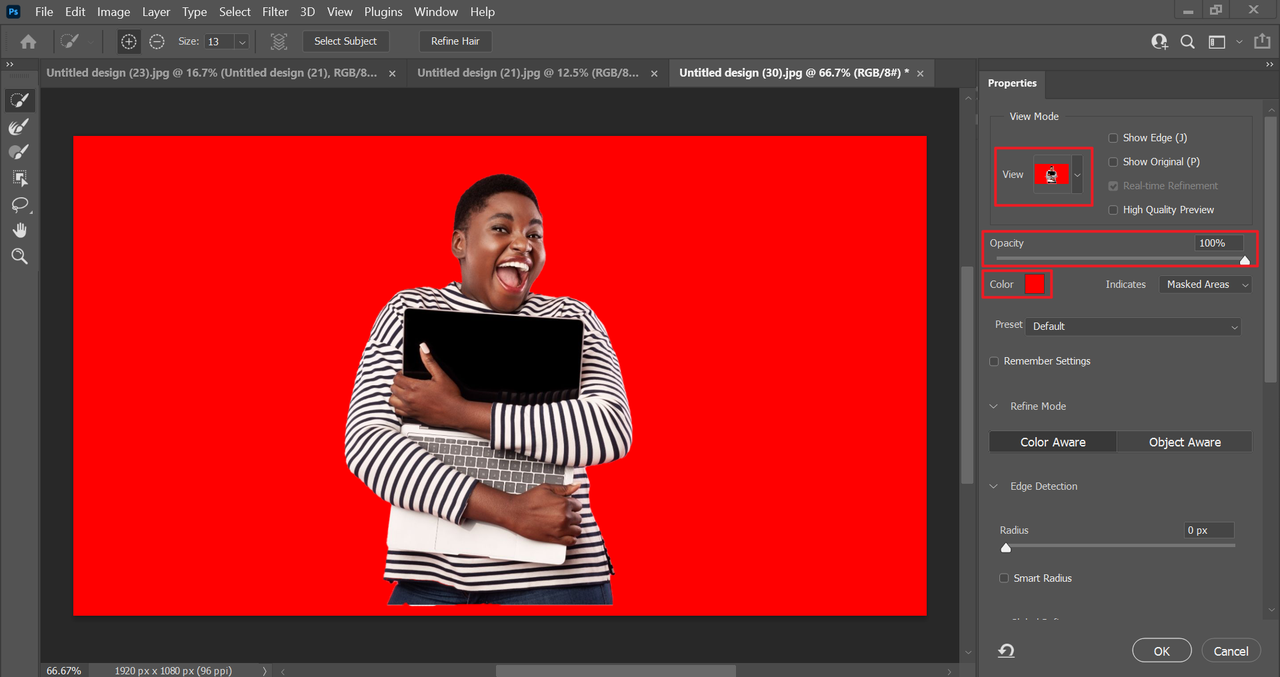The height and width of the screenshot is (677, 1280).
Task: Click the brush Size value field
Action: point(218,42)
